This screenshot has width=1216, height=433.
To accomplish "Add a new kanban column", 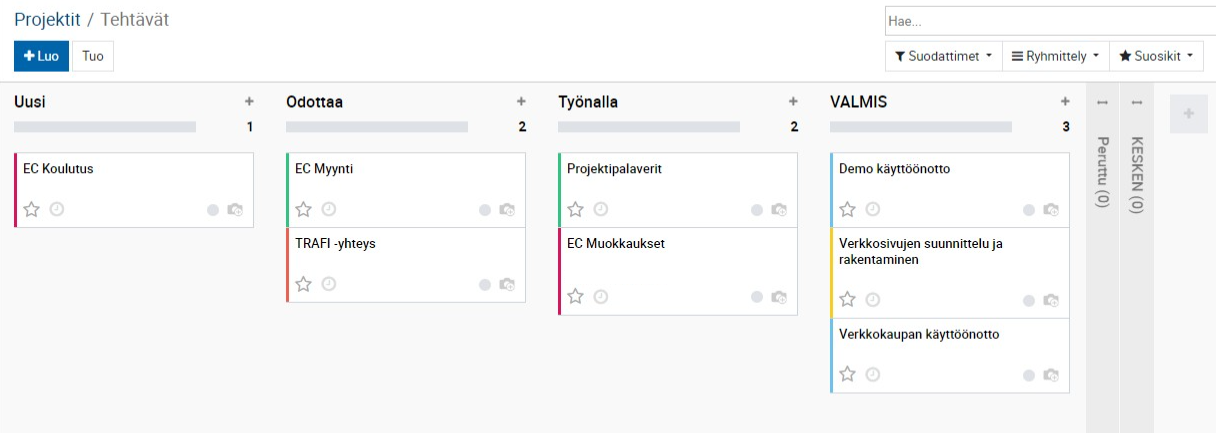I will click(1188, 114).
